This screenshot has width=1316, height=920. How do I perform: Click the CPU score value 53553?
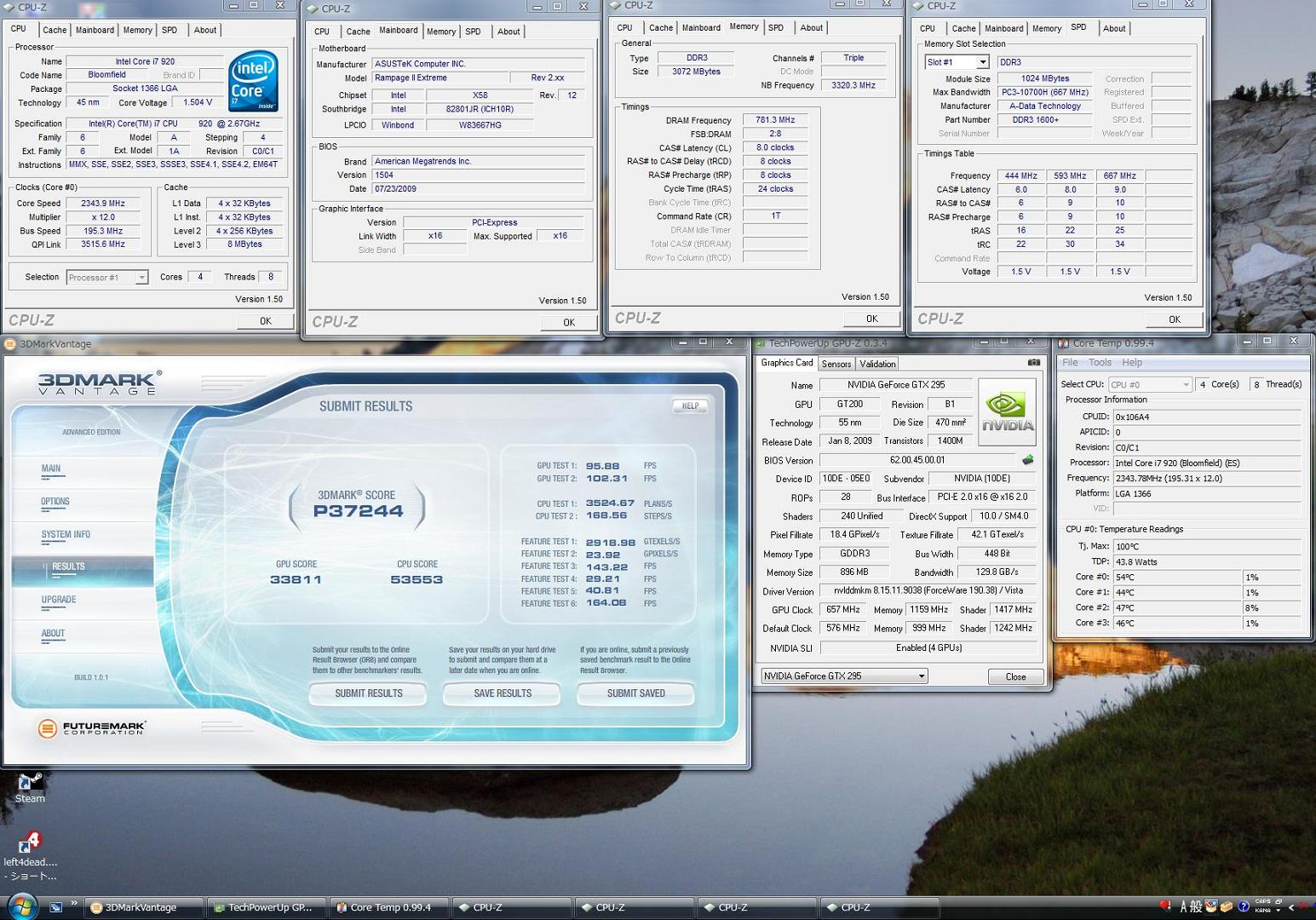point(417,579)
